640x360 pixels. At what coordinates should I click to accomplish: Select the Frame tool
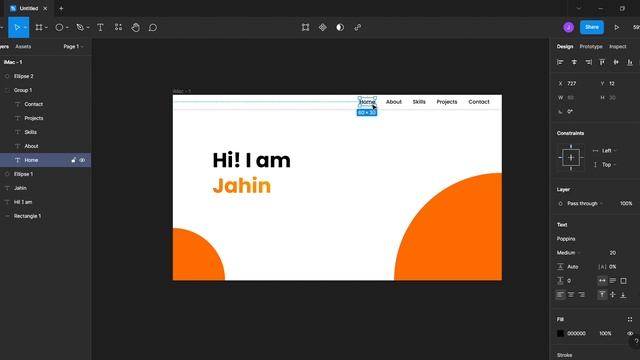pos(39,27)
